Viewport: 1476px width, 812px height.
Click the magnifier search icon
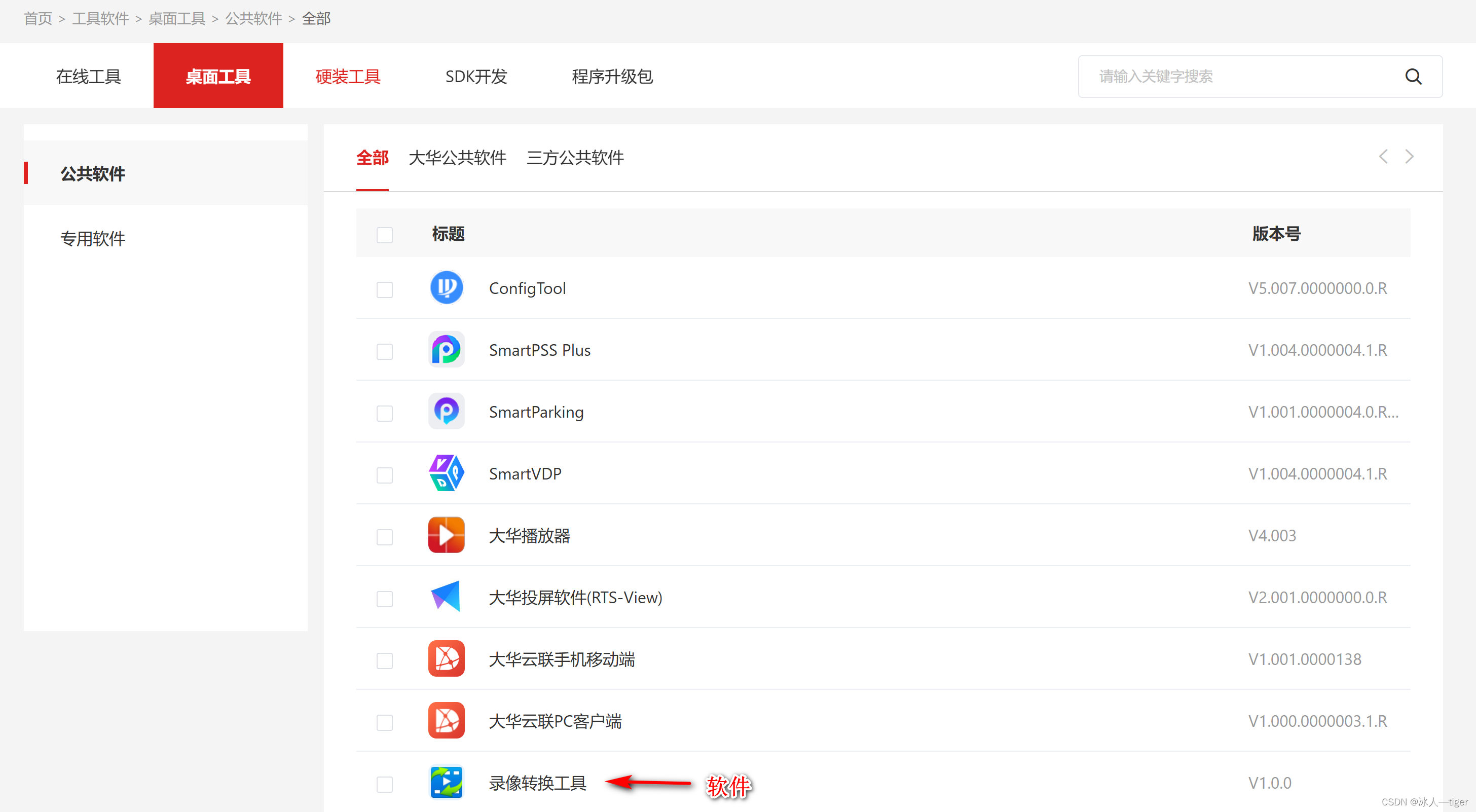[1413, 77]
